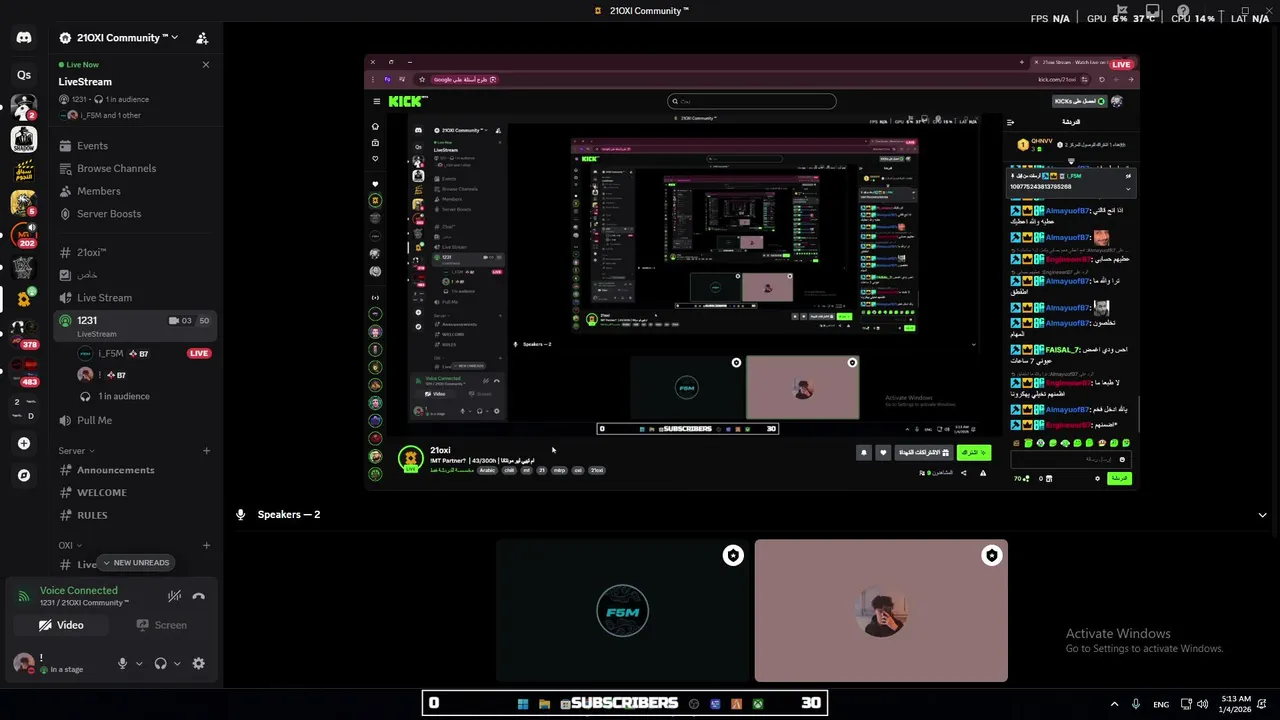
Task: Open Browse Channels
Action: 135,168
